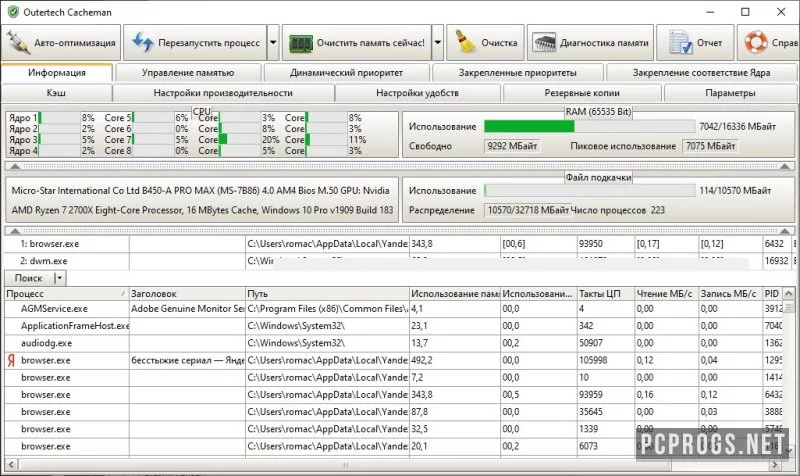The image size is (800, 476).
Task: Click the Поиск button
Action: click(x=29, y=278)
